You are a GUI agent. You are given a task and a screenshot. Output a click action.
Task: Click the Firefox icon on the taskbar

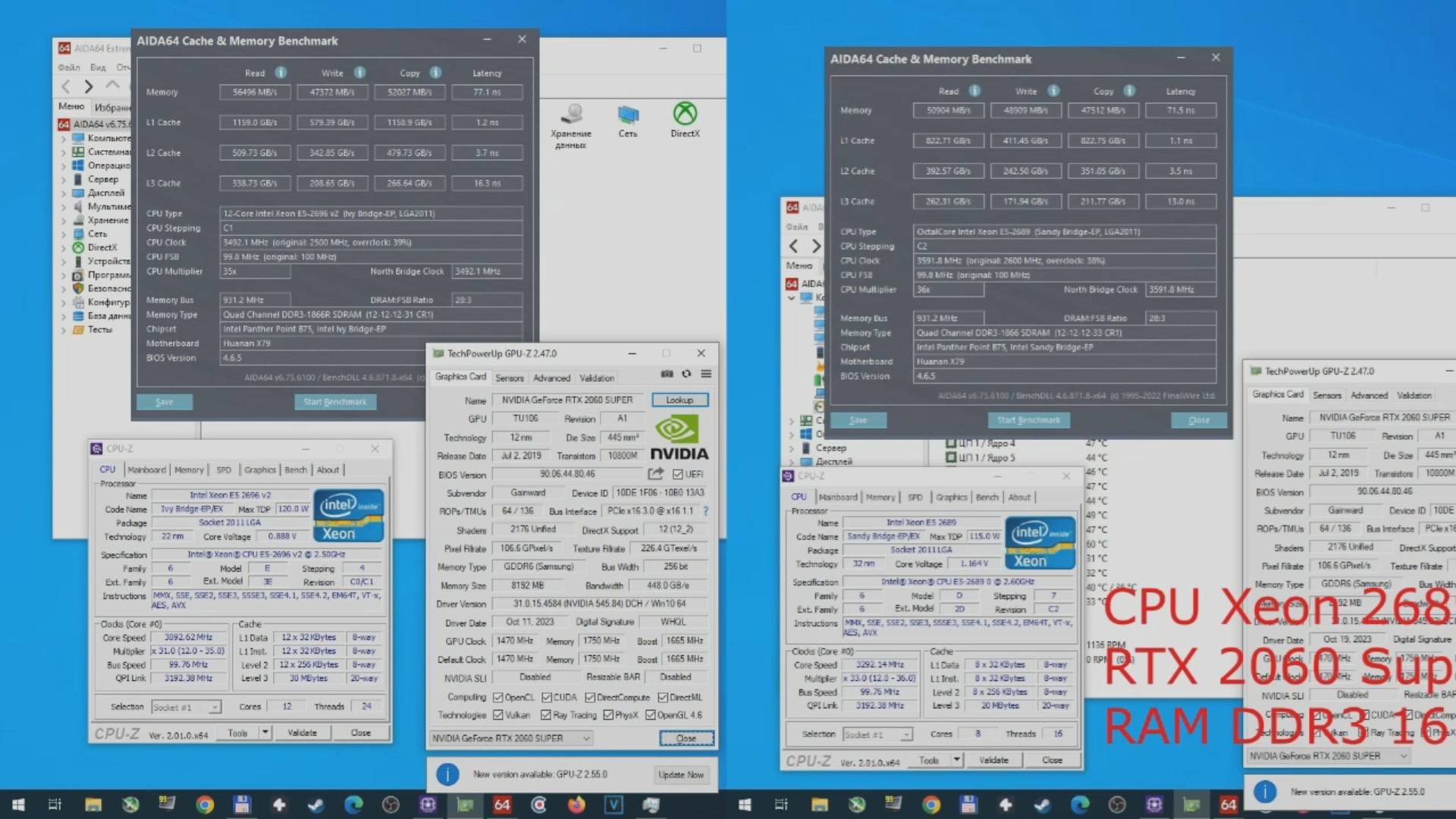pyautogui.click(x=576, y=804)
